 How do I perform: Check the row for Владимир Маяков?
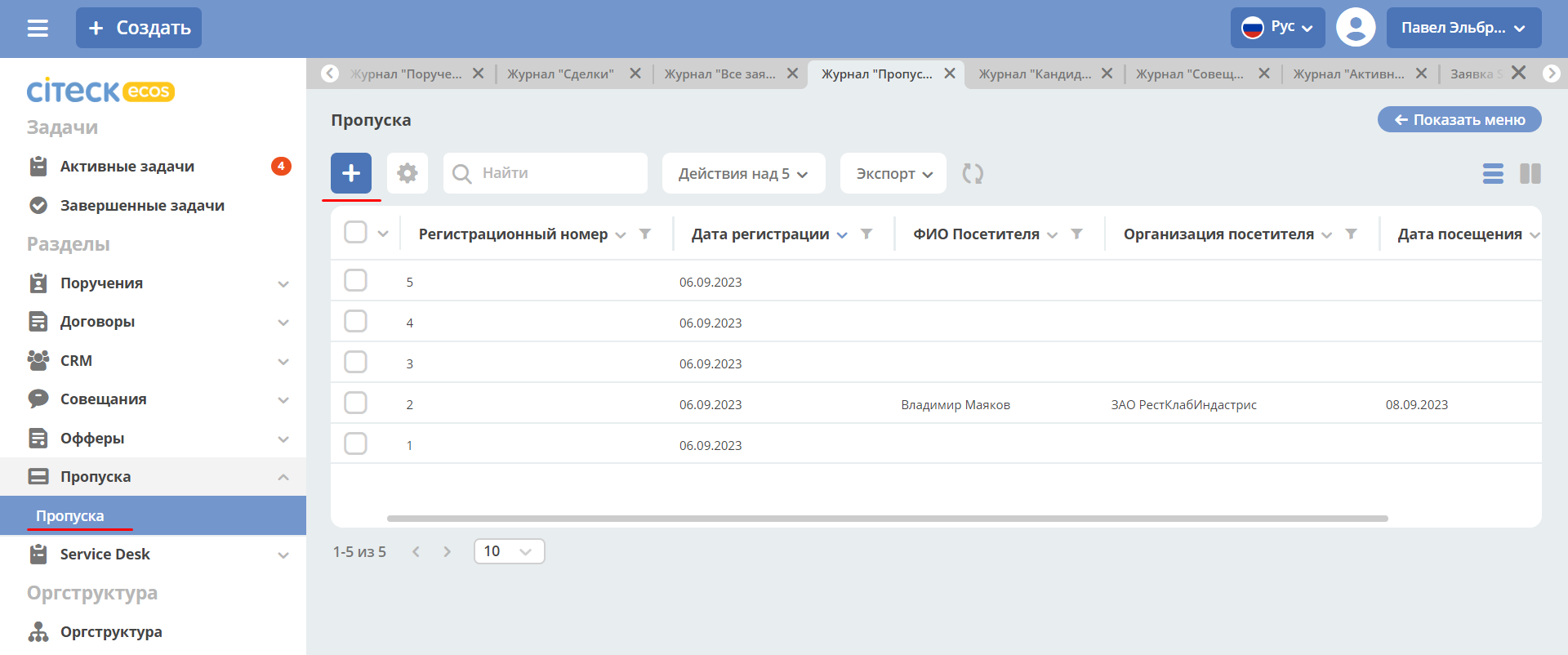pos(355,403)
